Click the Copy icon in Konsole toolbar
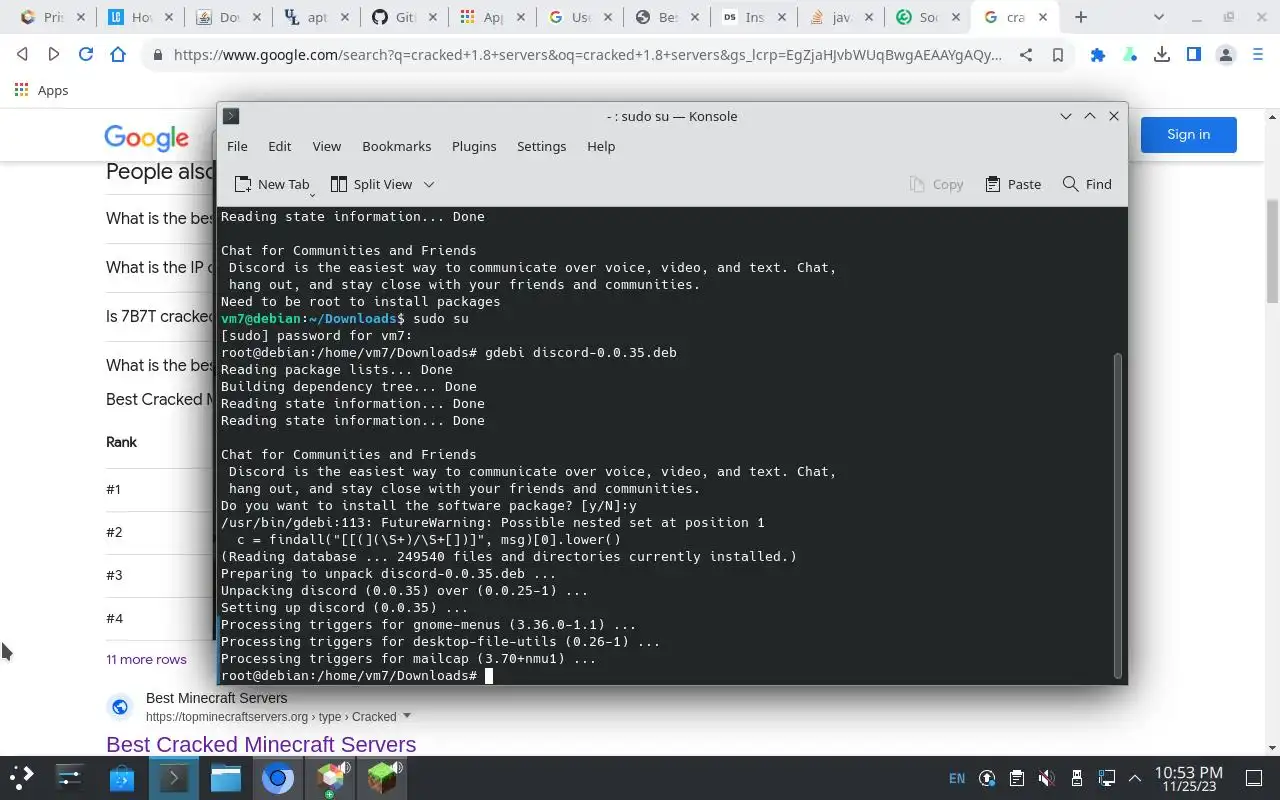Image resolution: width=1280 pixels, height=800 pixels. [x=917, y=184]
